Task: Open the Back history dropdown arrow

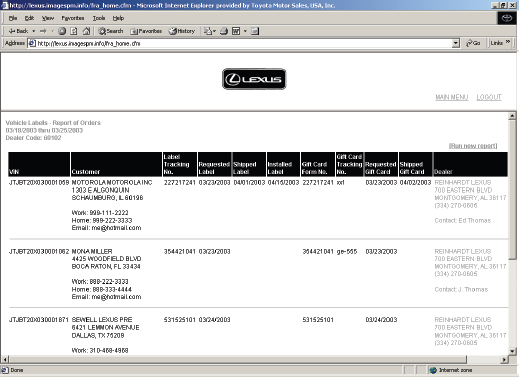Action: [x=33, y=31]
